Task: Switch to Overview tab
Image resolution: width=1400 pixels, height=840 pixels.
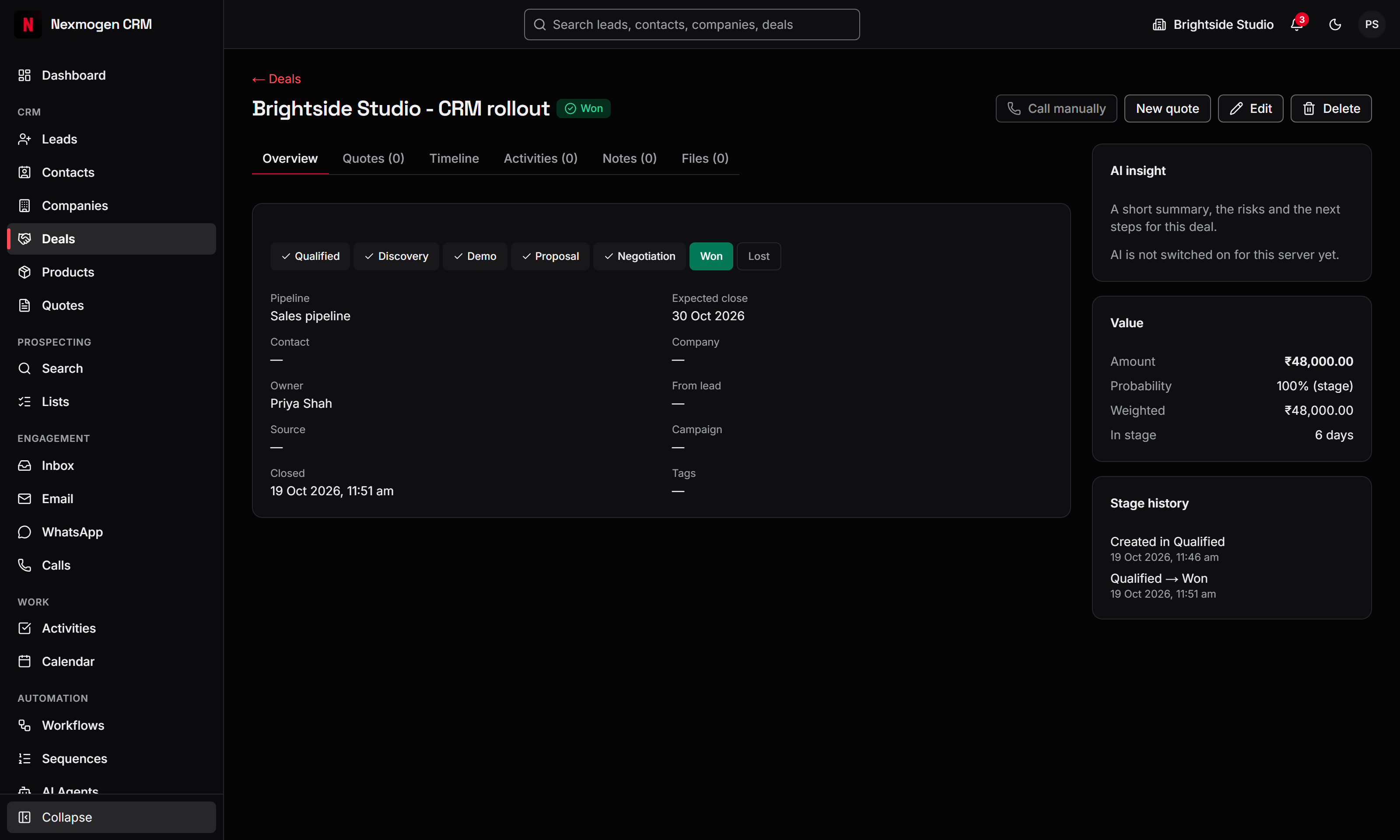Action: 290,158
